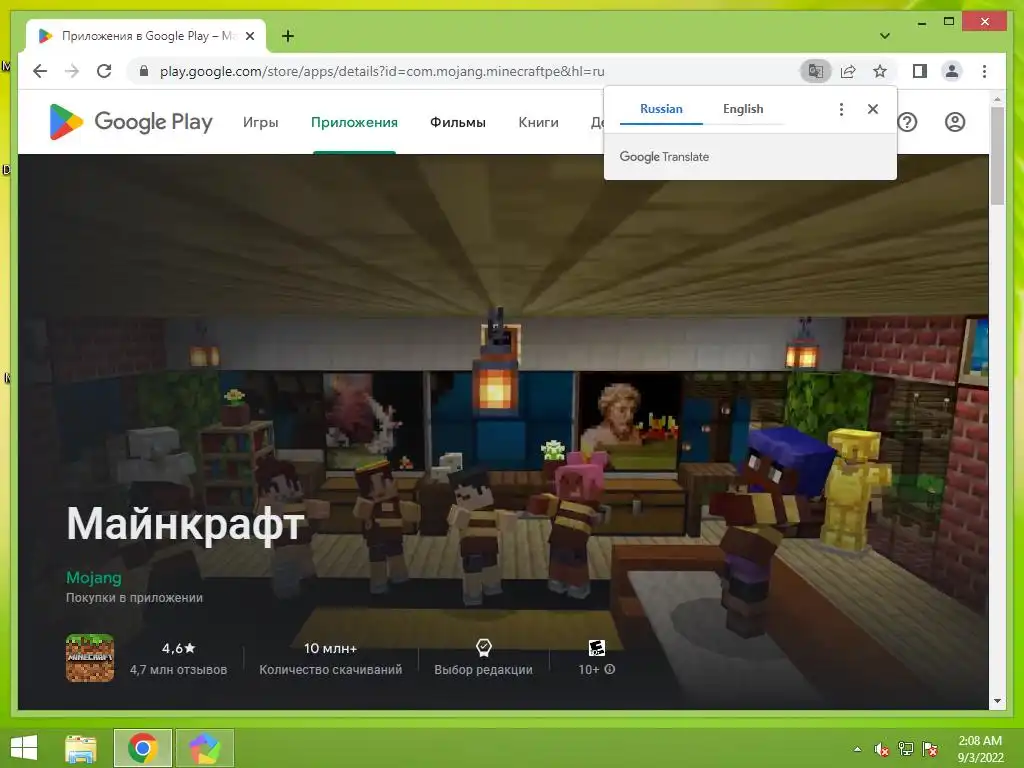Share this page using the share icon
Screen dimensions: 1024x768
[848, 71]
